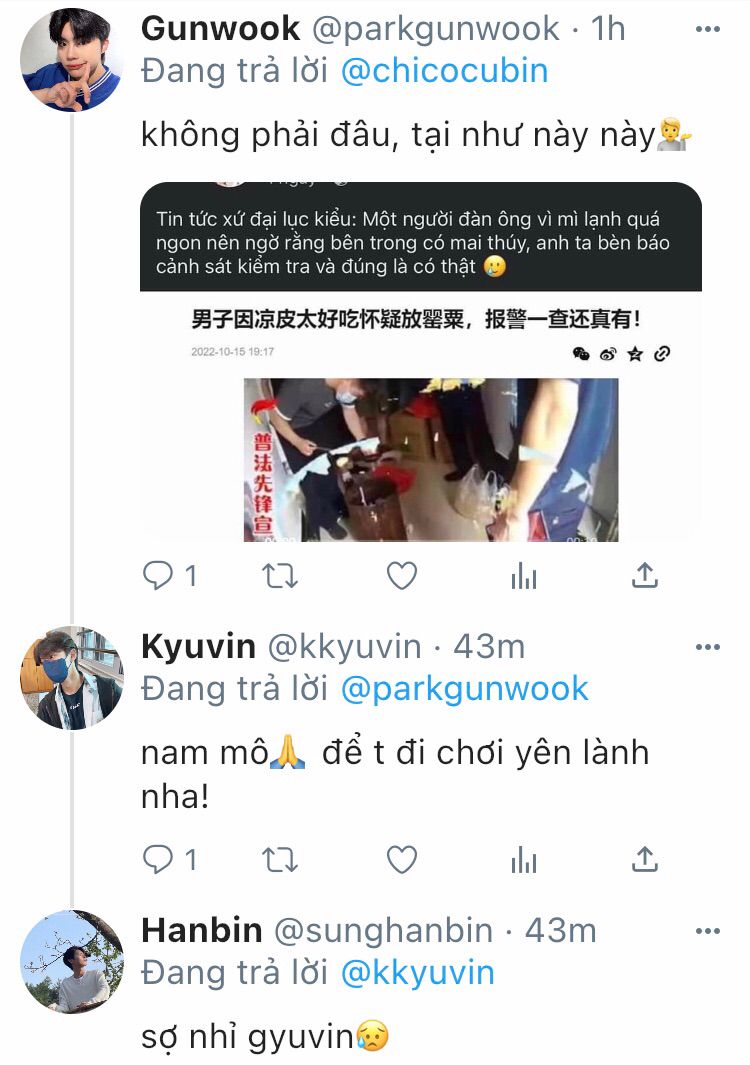Open the attached news screenshot image
Screen dimensions: 750x1065
tap(421, 362)
